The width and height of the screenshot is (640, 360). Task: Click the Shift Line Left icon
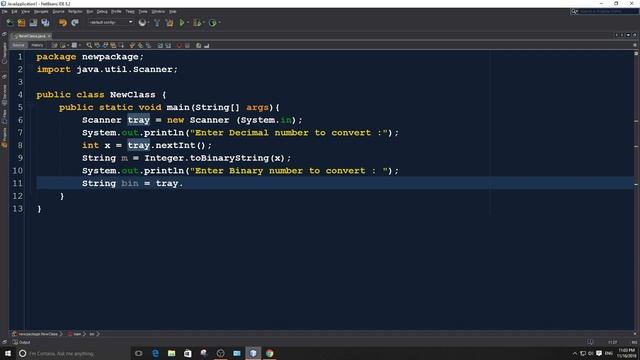(160, 45)
